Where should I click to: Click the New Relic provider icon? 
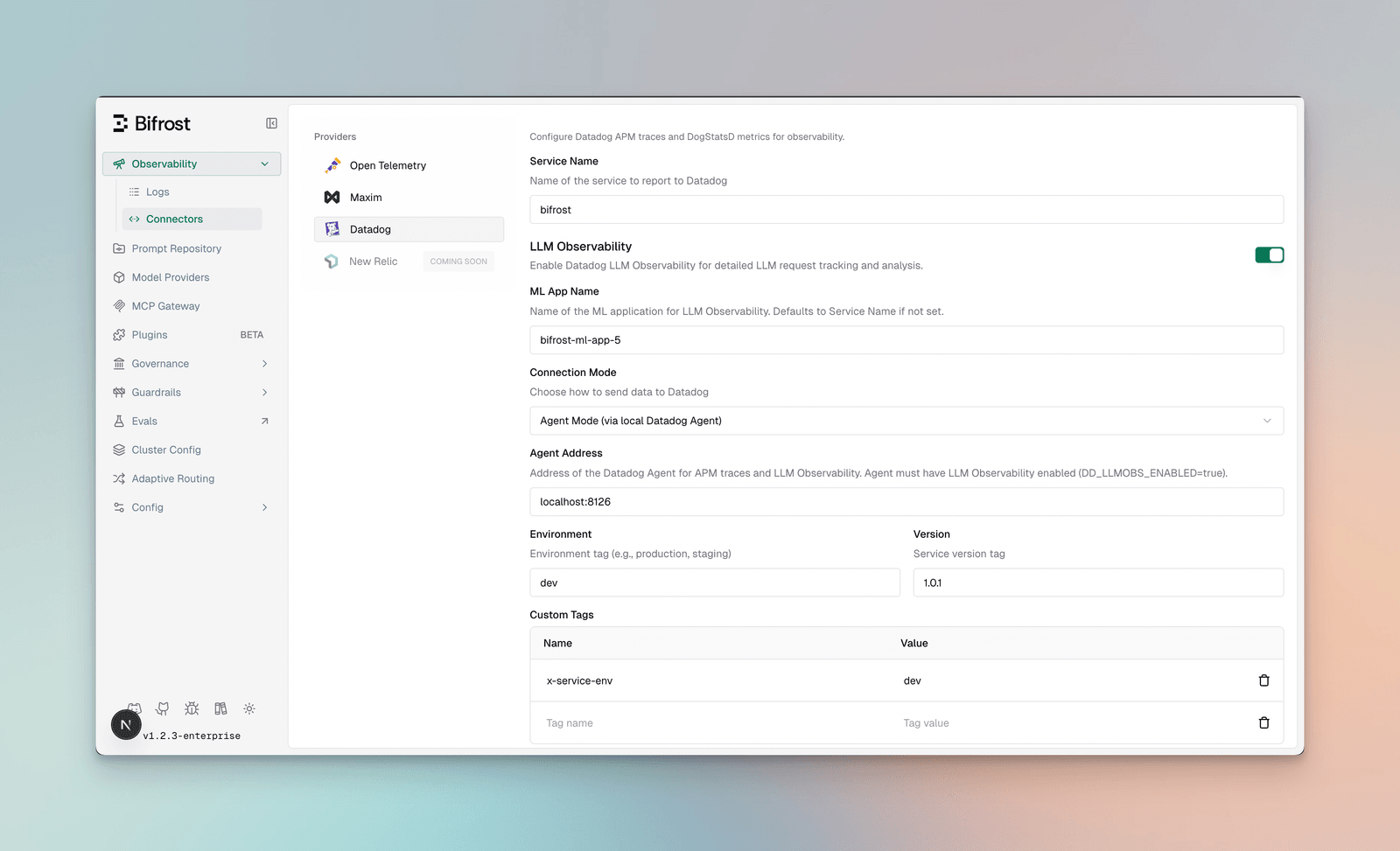click(332, 262)
